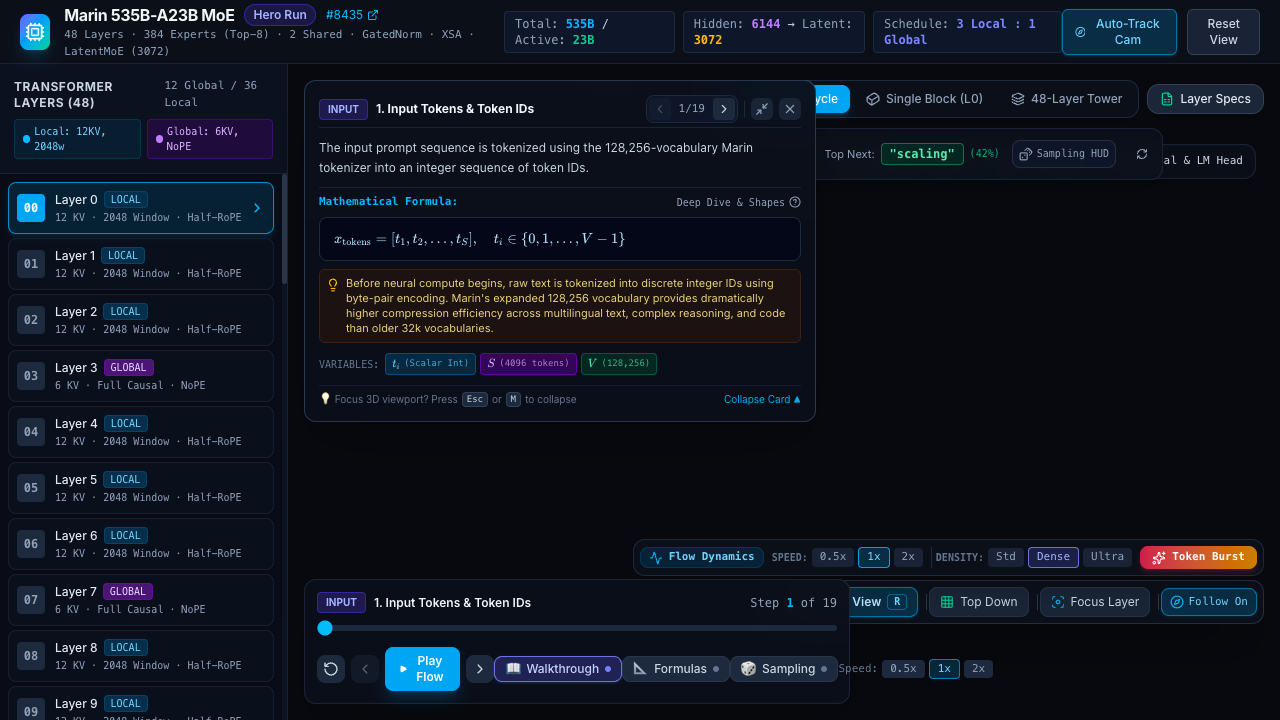1280x720 pixels.
Task: Set Flow Dynamics speed to 2x
Action: pyautogui.click(x=908, y=557)
